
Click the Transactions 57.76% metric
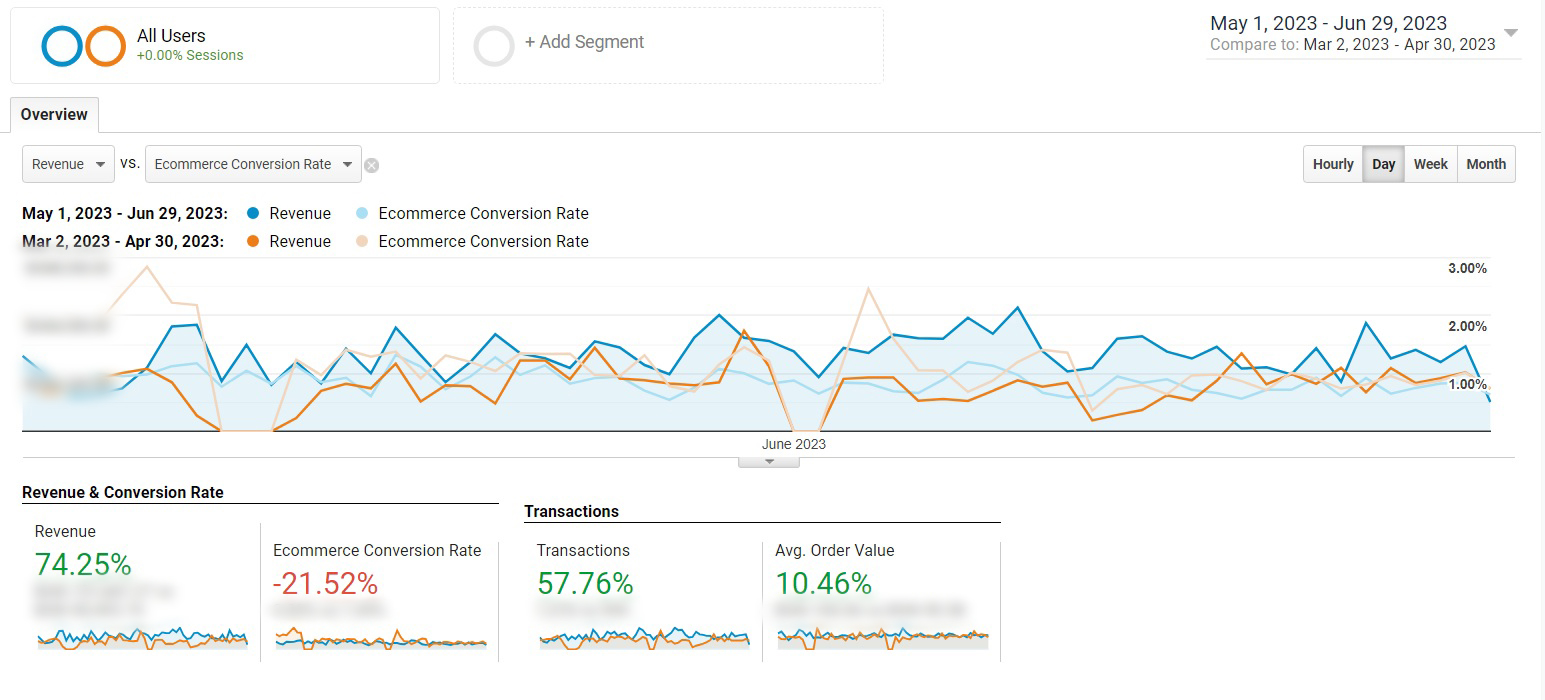pos(585,583)
